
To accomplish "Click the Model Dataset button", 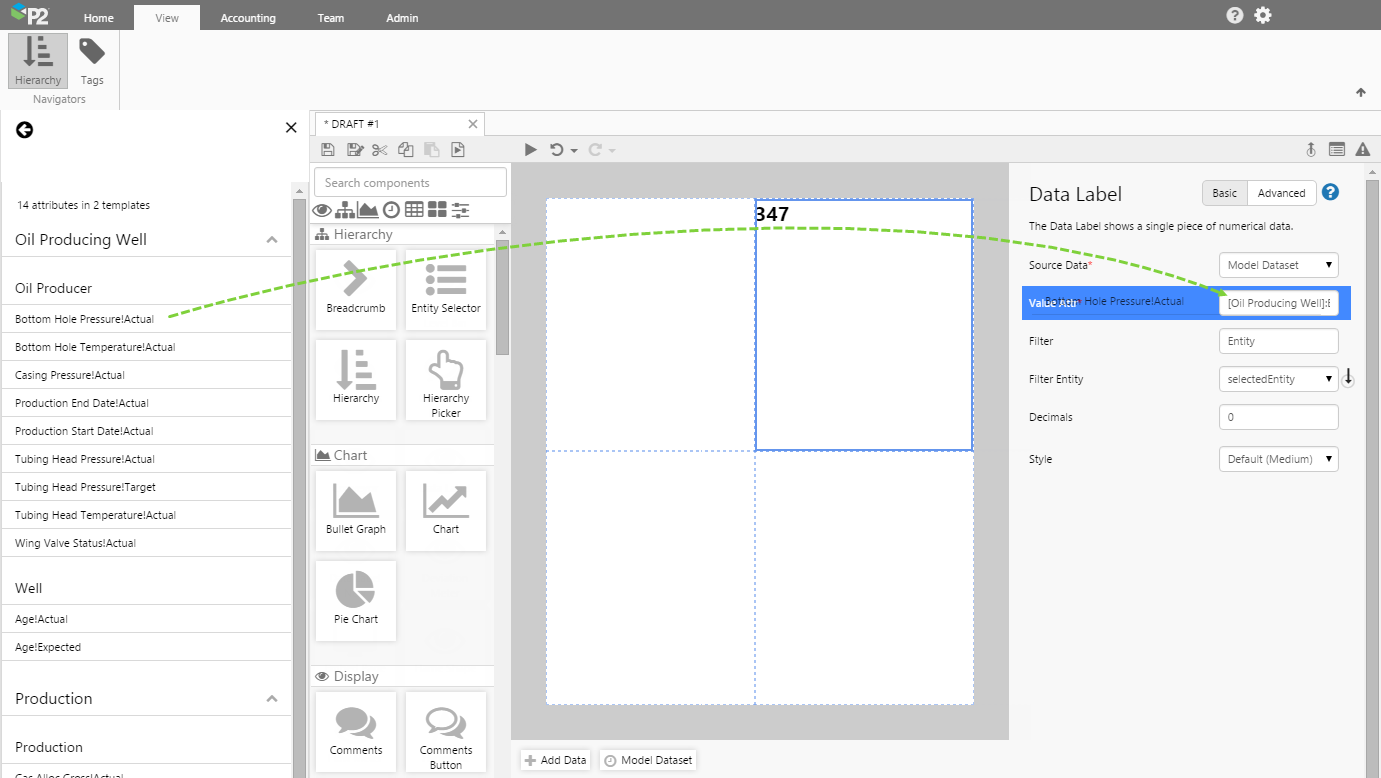I will (648, 760).
